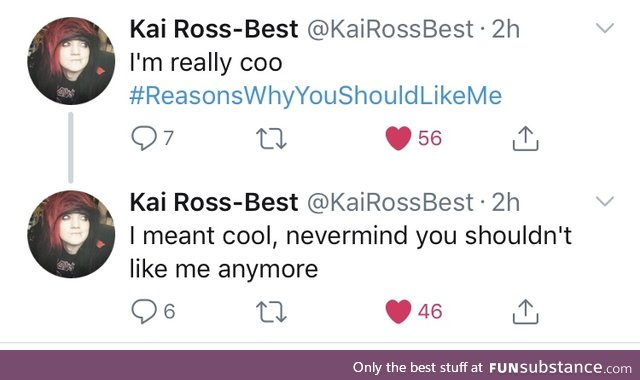The width and height of the screenshot is (640, 380).
Task: Unlike the second tweet's red heart
Action: point(398,311)
